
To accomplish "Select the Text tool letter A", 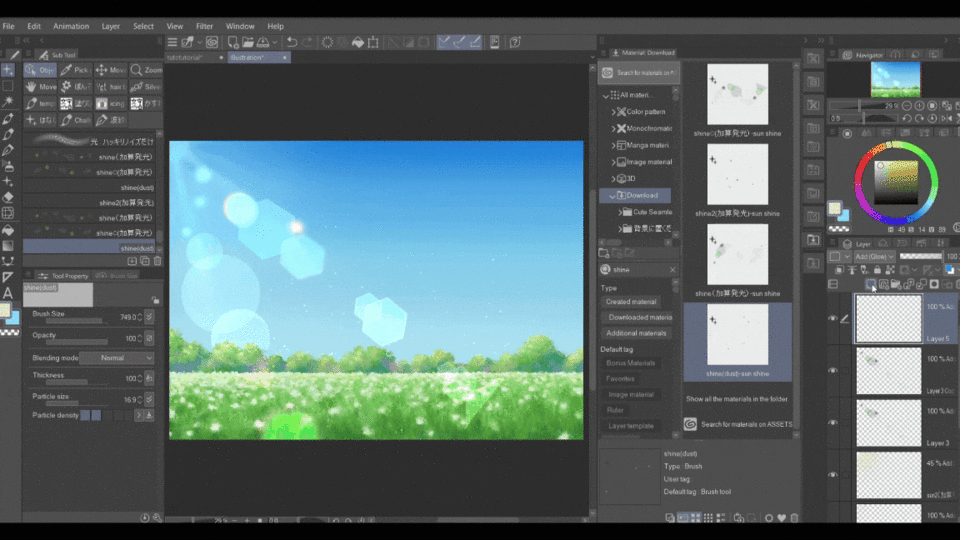I will 8,293.
